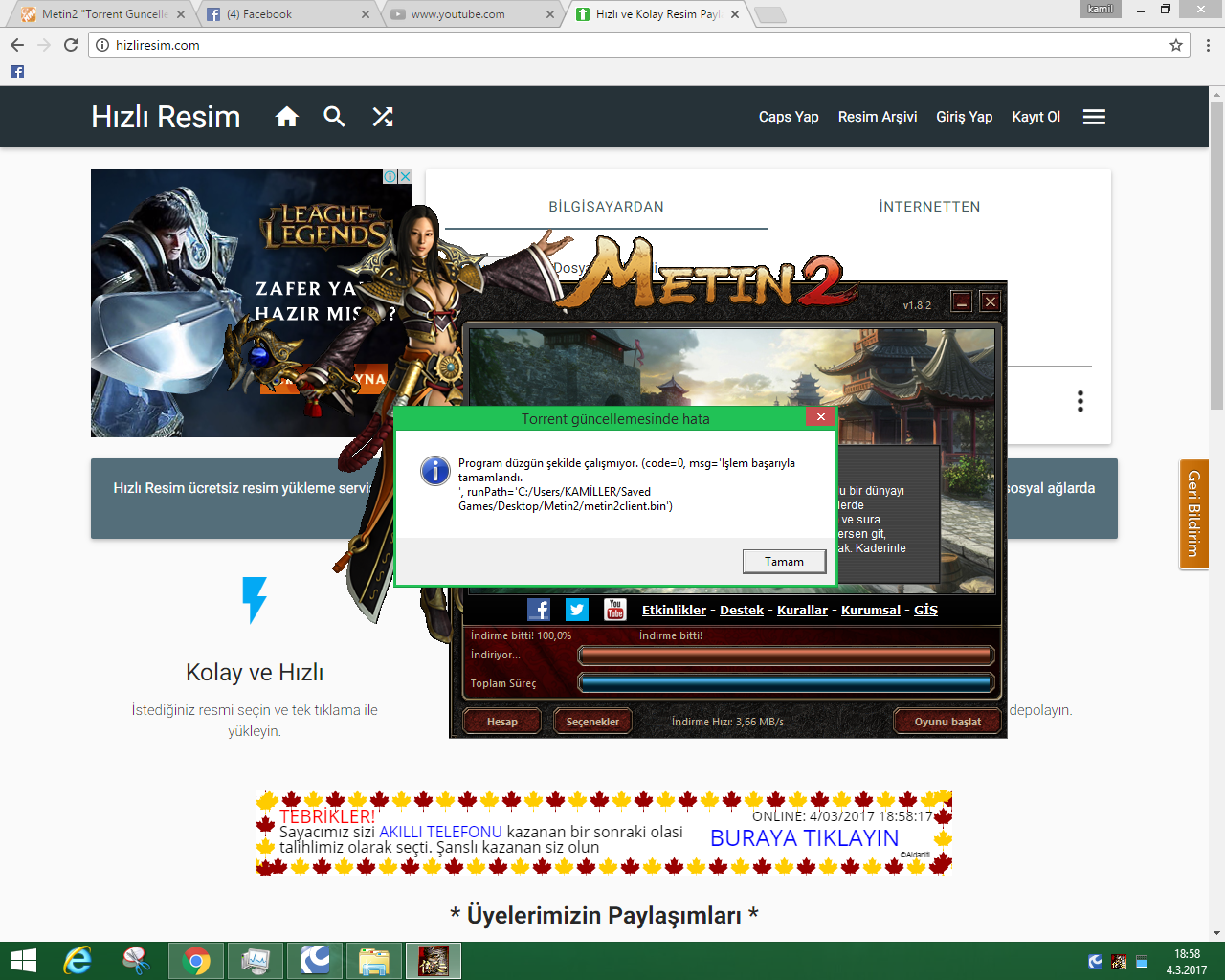Bookmark this page with the star icon

tap(1176, 45)
